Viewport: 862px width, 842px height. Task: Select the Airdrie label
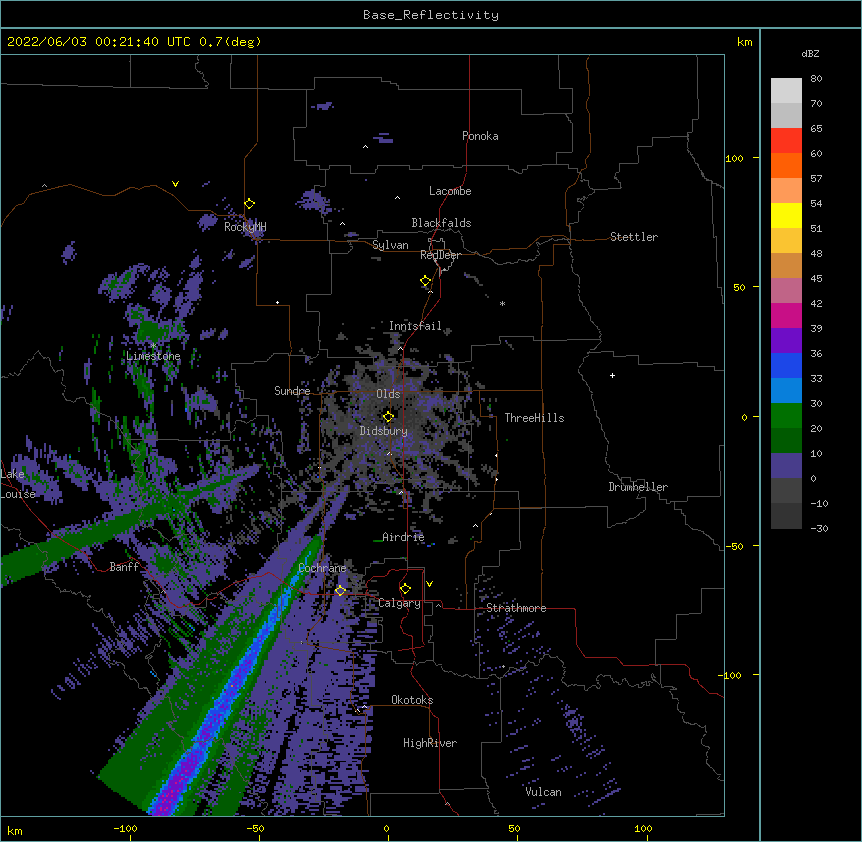pos(404,537)
